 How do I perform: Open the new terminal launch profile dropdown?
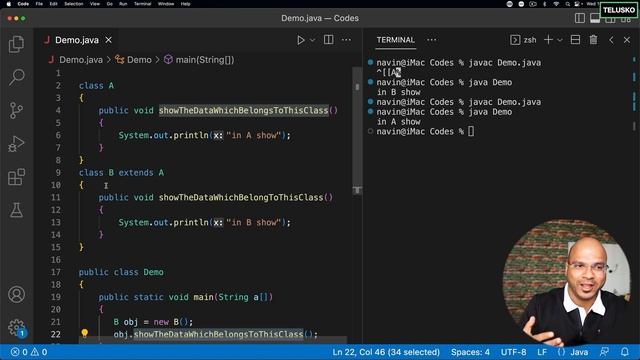point(560,40)
